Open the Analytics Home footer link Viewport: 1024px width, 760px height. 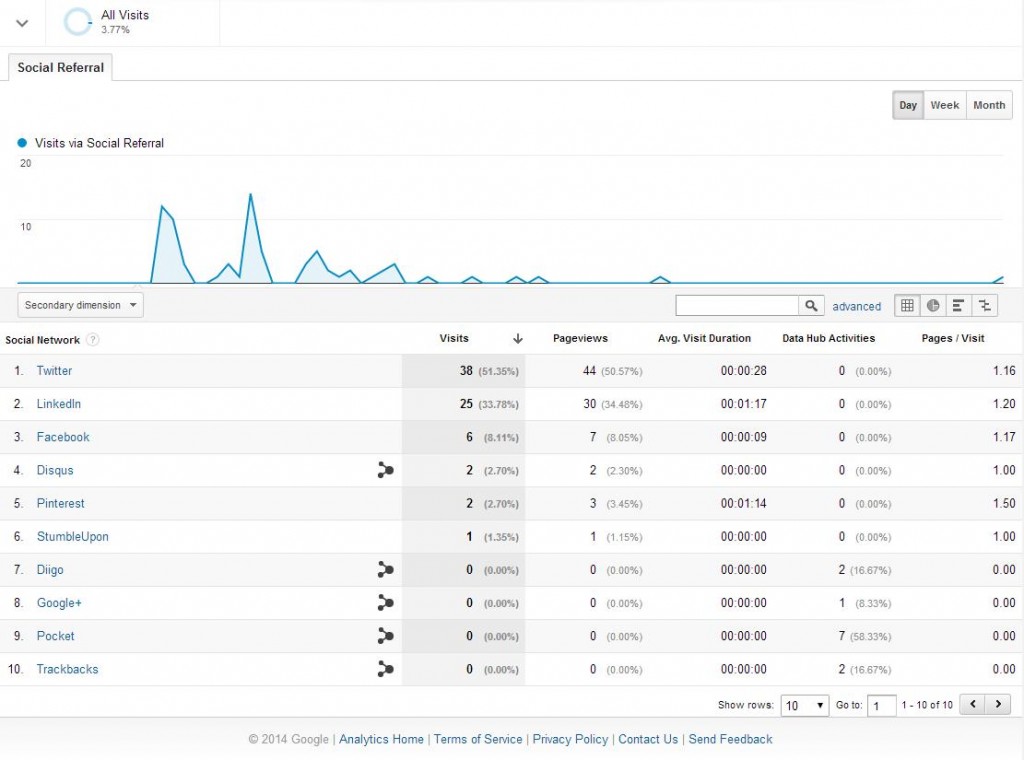coord(381,739)
